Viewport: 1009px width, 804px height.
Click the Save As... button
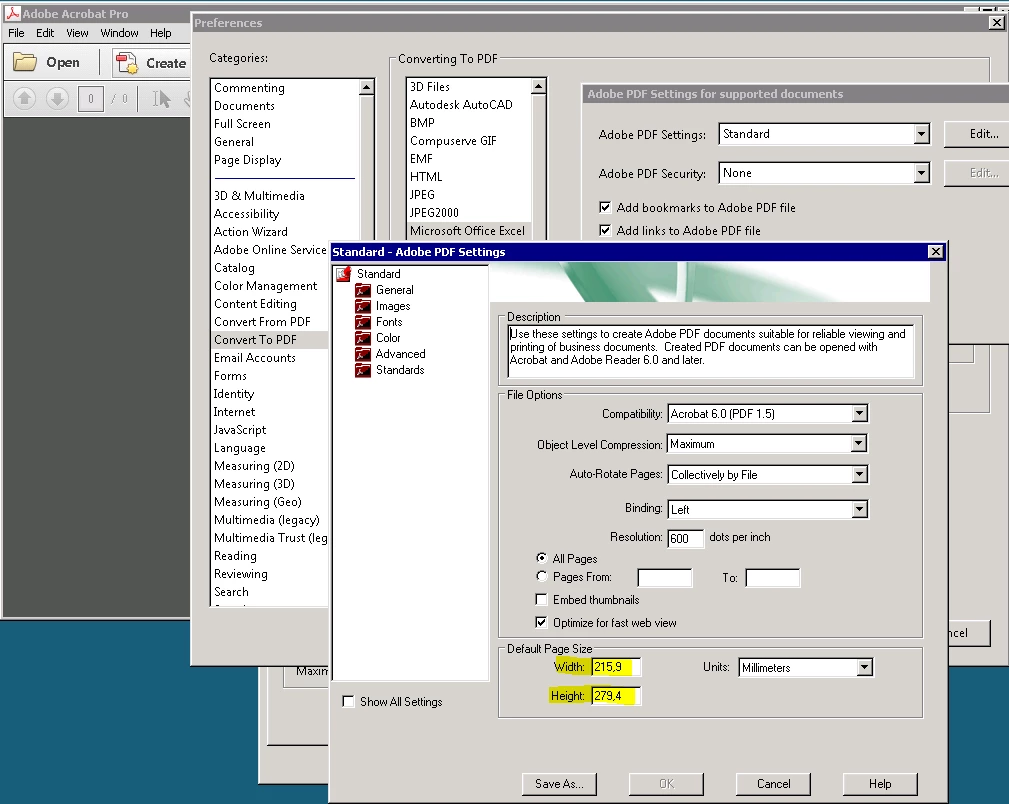click(x=559, y=783)
